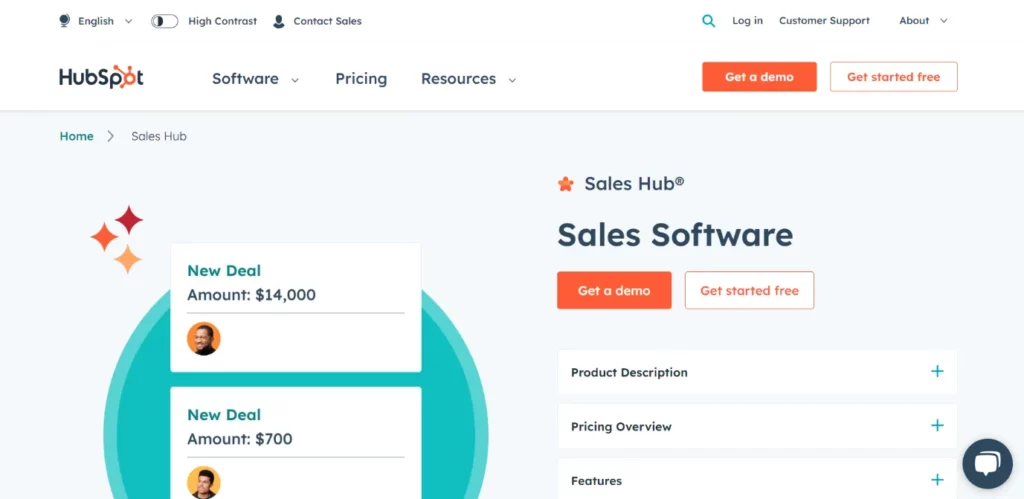Click the Sales Software heading
The height and width of the screenshot is (499, 1024).
675,234
